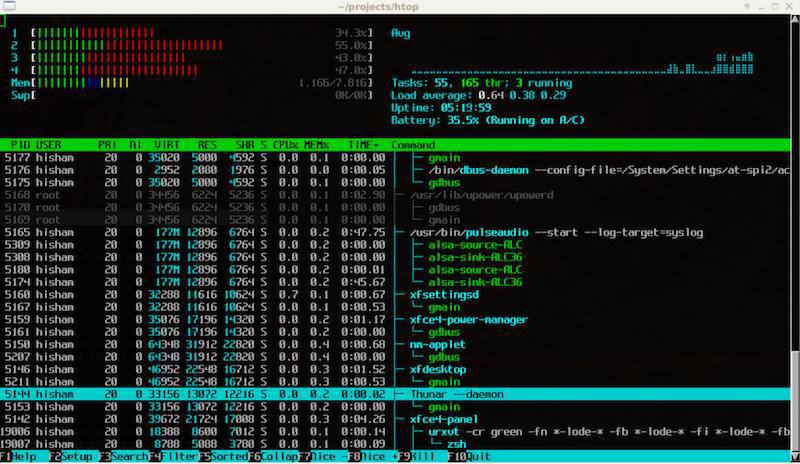Click F5 Sorted in bottom bar

click(222, 456)
